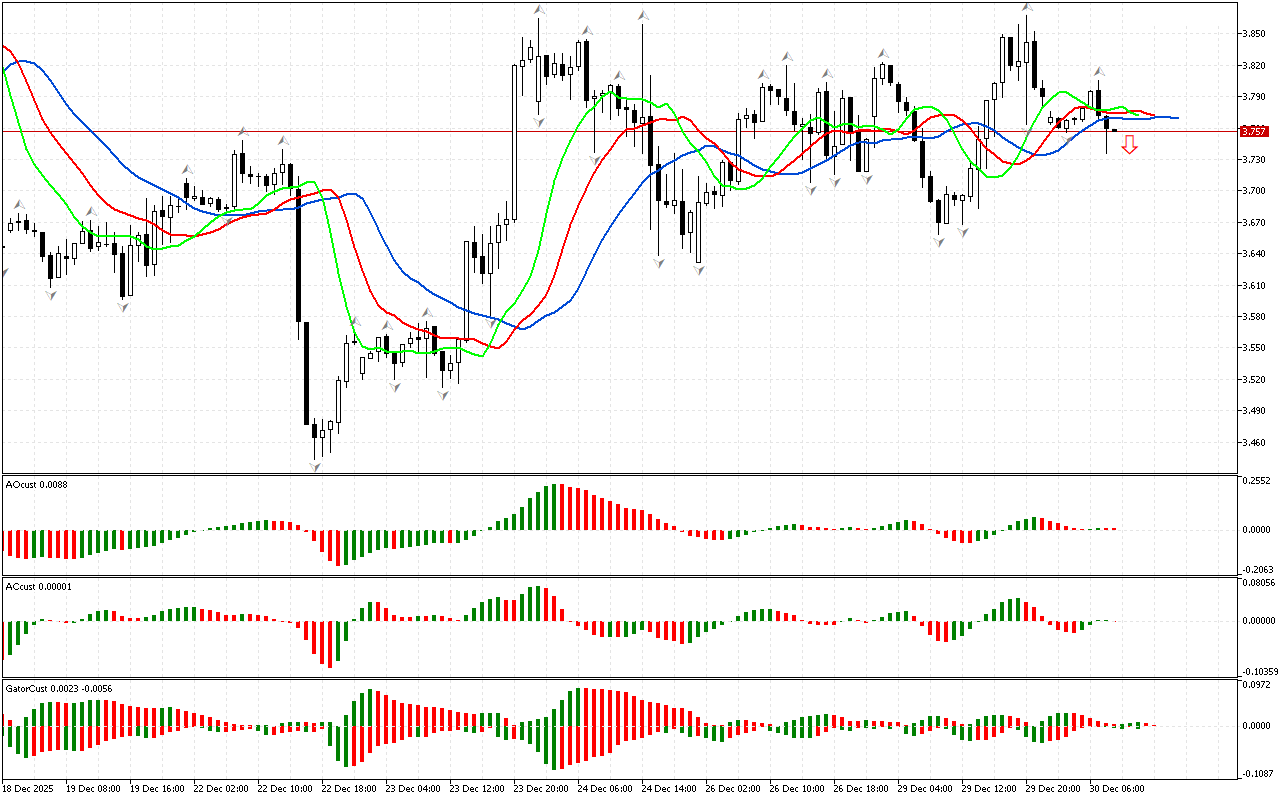Screen dimensions: 1280x800
Task: Click the red down arrow sell signal
Action: point(1129,145)
